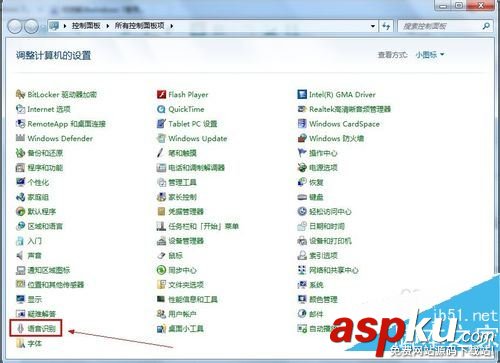Open 日期和时间 link
Screen dimensions: 500x363
click(327, 226)
